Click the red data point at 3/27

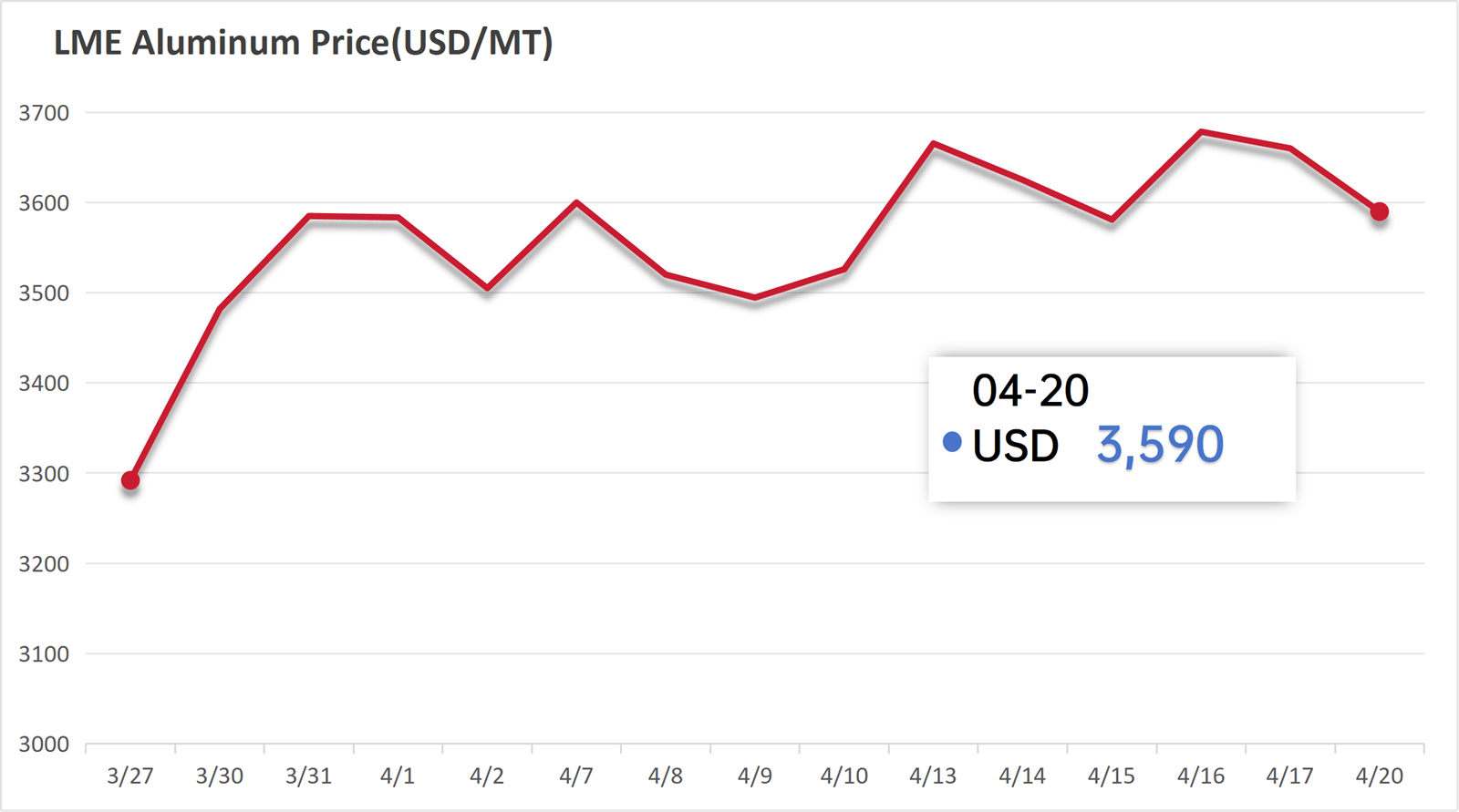pos(130,480)
